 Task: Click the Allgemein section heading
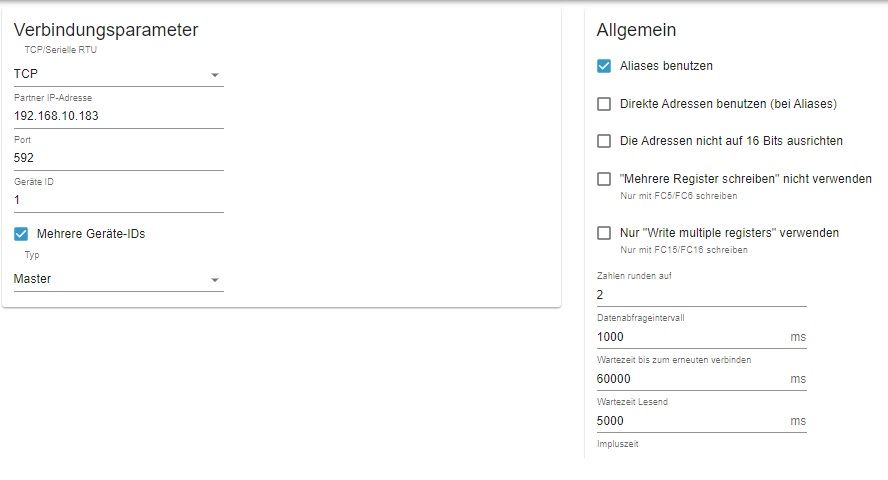636,29
